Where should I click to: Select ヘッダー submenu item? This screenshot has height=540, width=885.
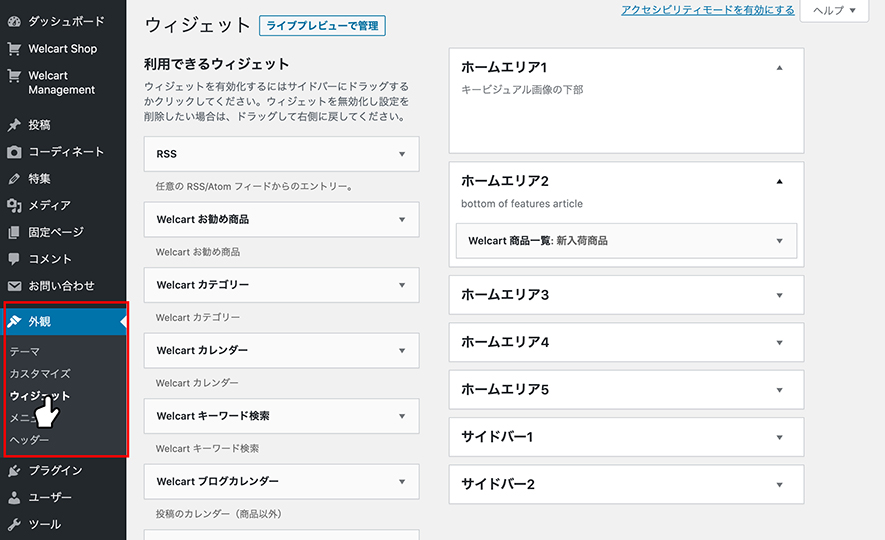click(29, 440)
